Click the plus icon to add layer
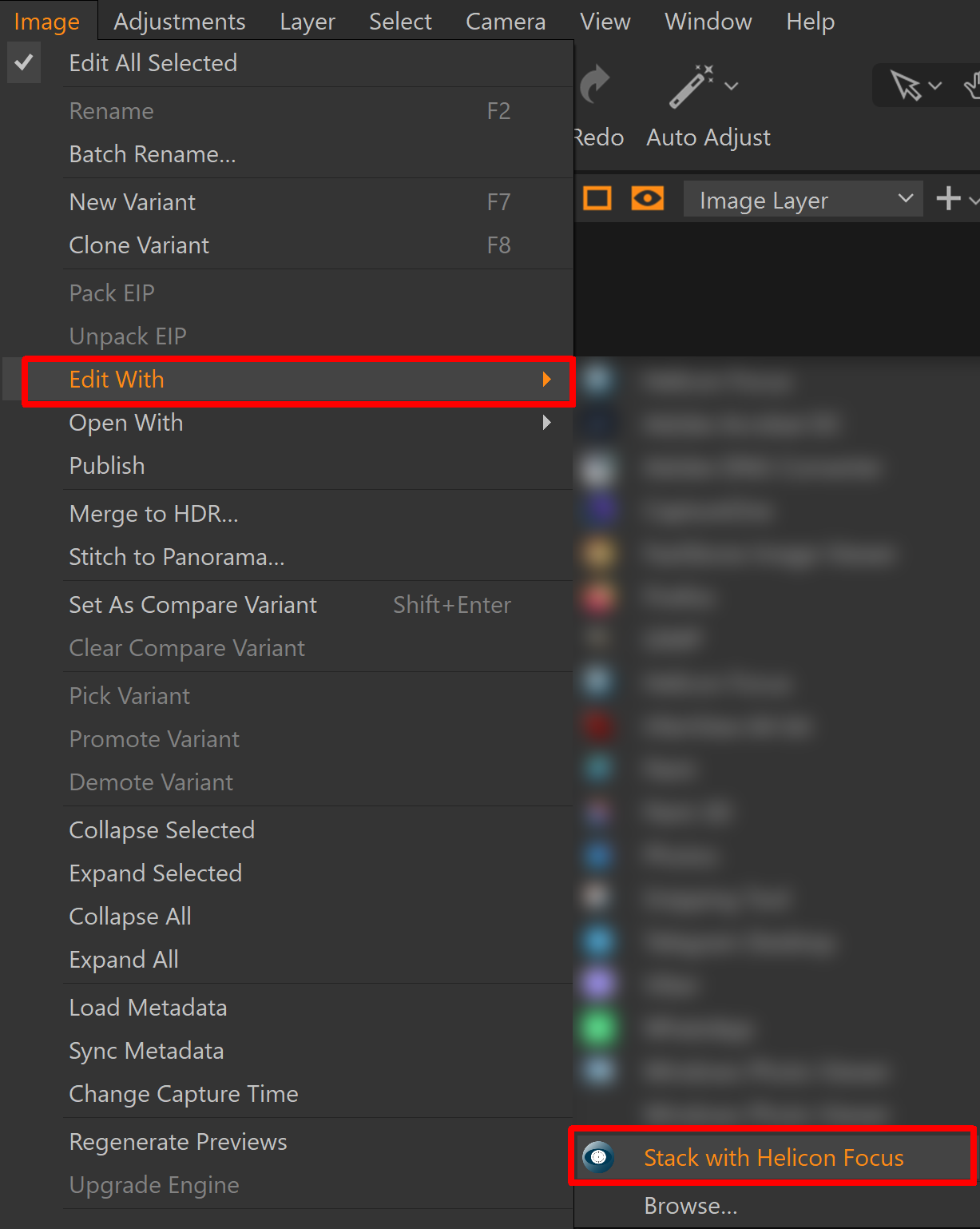The image size is (980, 1229). pos(948,198)
